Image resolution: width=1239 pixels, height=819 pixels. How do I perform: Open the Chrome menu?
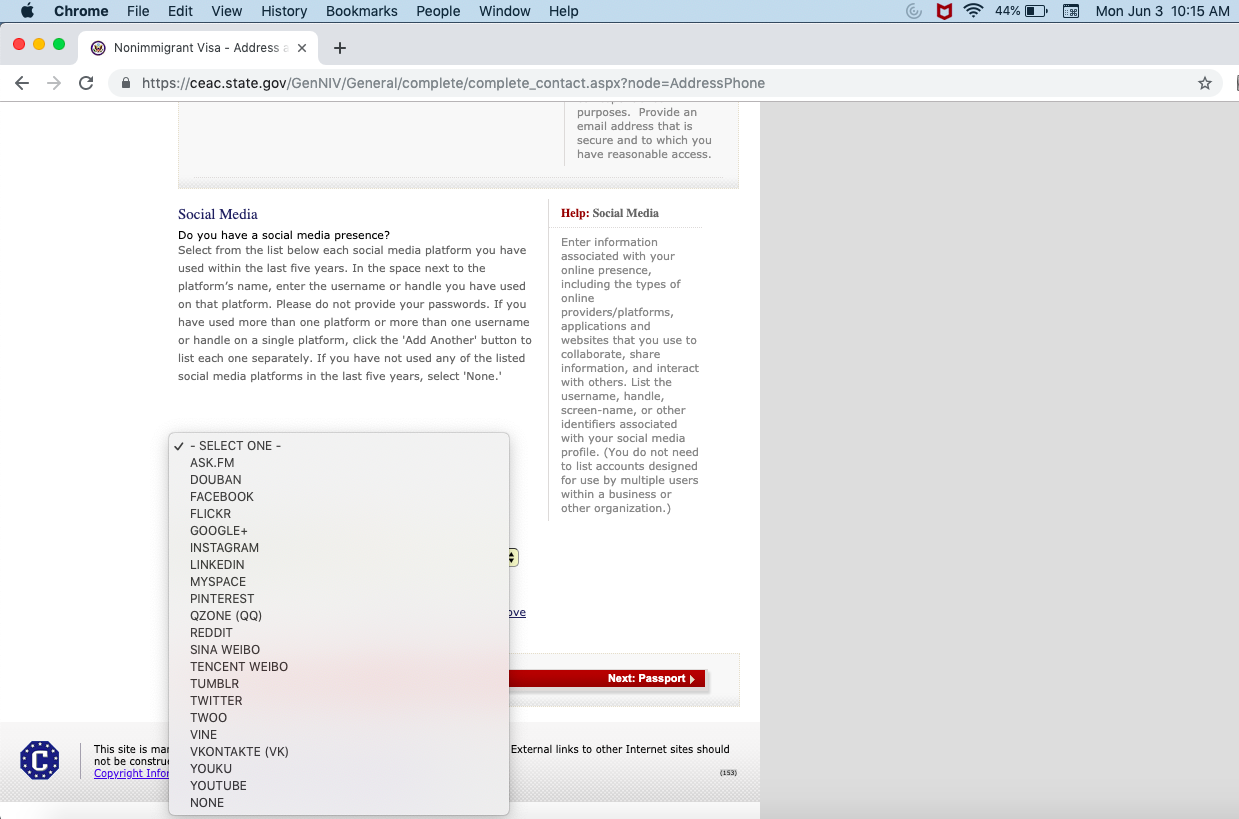81,11
